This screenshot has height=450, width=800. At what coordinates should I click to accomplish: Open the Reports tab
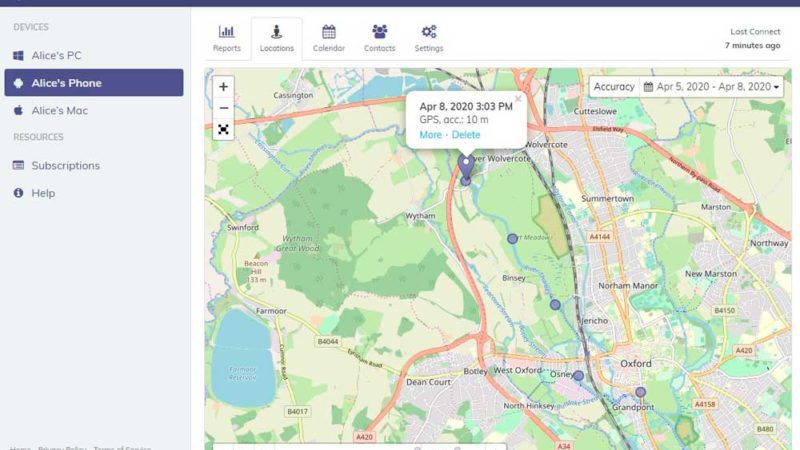click(x=227, y=39)
